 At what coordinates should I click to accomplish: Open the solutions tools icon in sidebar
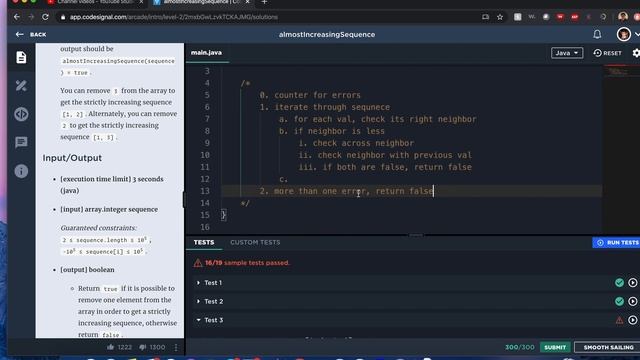click(21, 86)
